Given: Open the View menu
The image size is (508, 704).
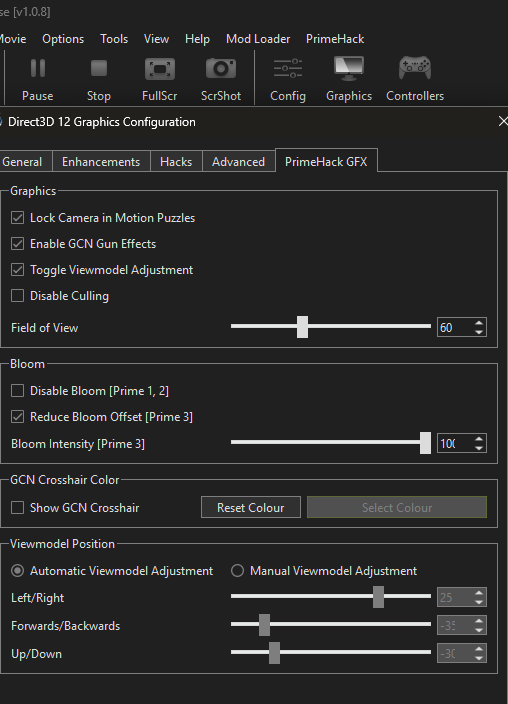Looking at the screenshot, I should click(156, 39).
